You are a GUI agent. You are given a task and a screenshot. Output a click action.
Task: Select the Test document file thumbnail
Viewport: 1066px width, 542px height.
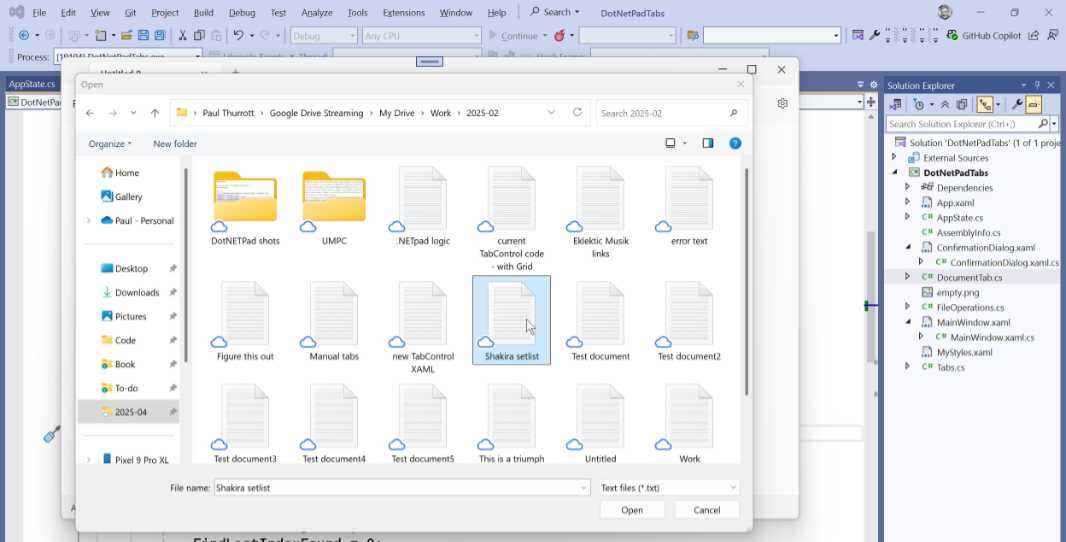point(600,320)
